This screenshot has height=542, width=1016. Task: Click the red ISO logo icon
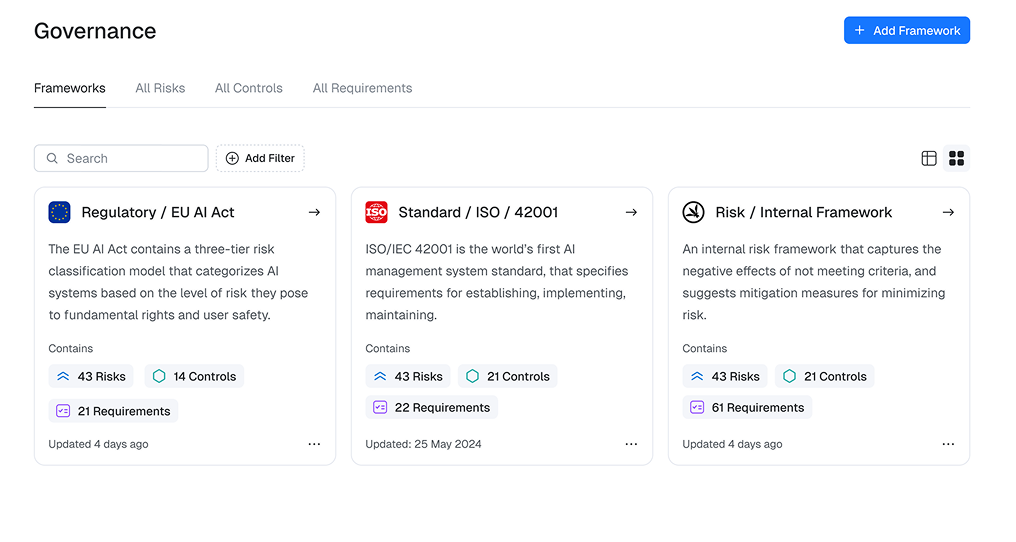pyautogui.click(x=376, y=212)
